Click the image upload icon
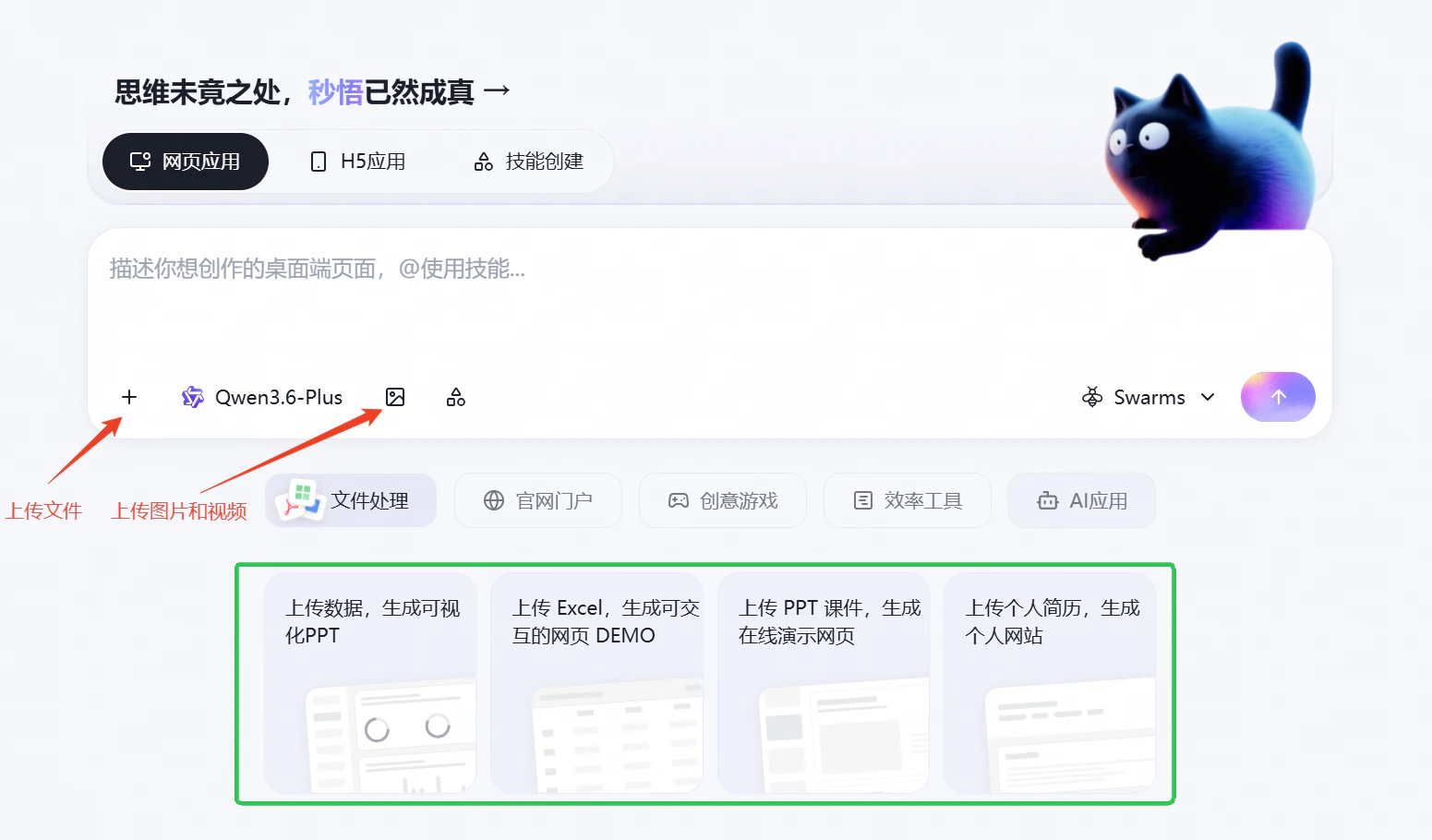The height and width of the screenshot is (840, 1432). pos(395,397)
